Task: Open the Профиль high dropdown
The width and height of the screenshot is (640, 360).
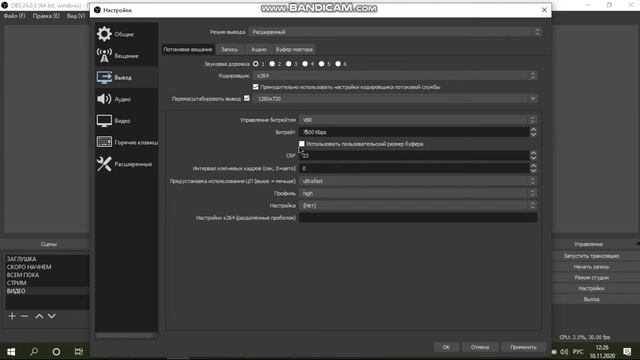Action: point(418,193)
